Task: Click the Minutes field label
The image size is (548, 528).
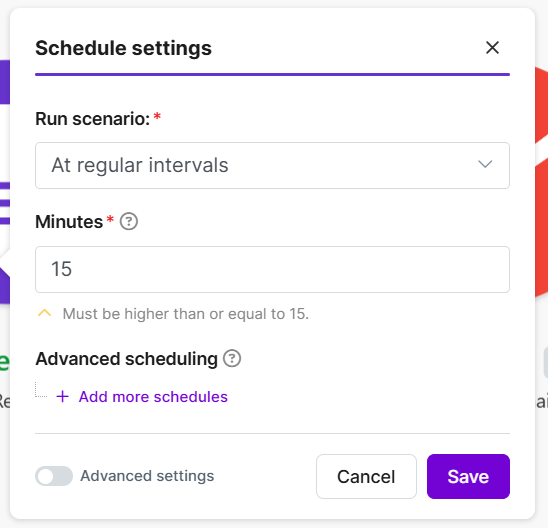Action: click(69, 222)
